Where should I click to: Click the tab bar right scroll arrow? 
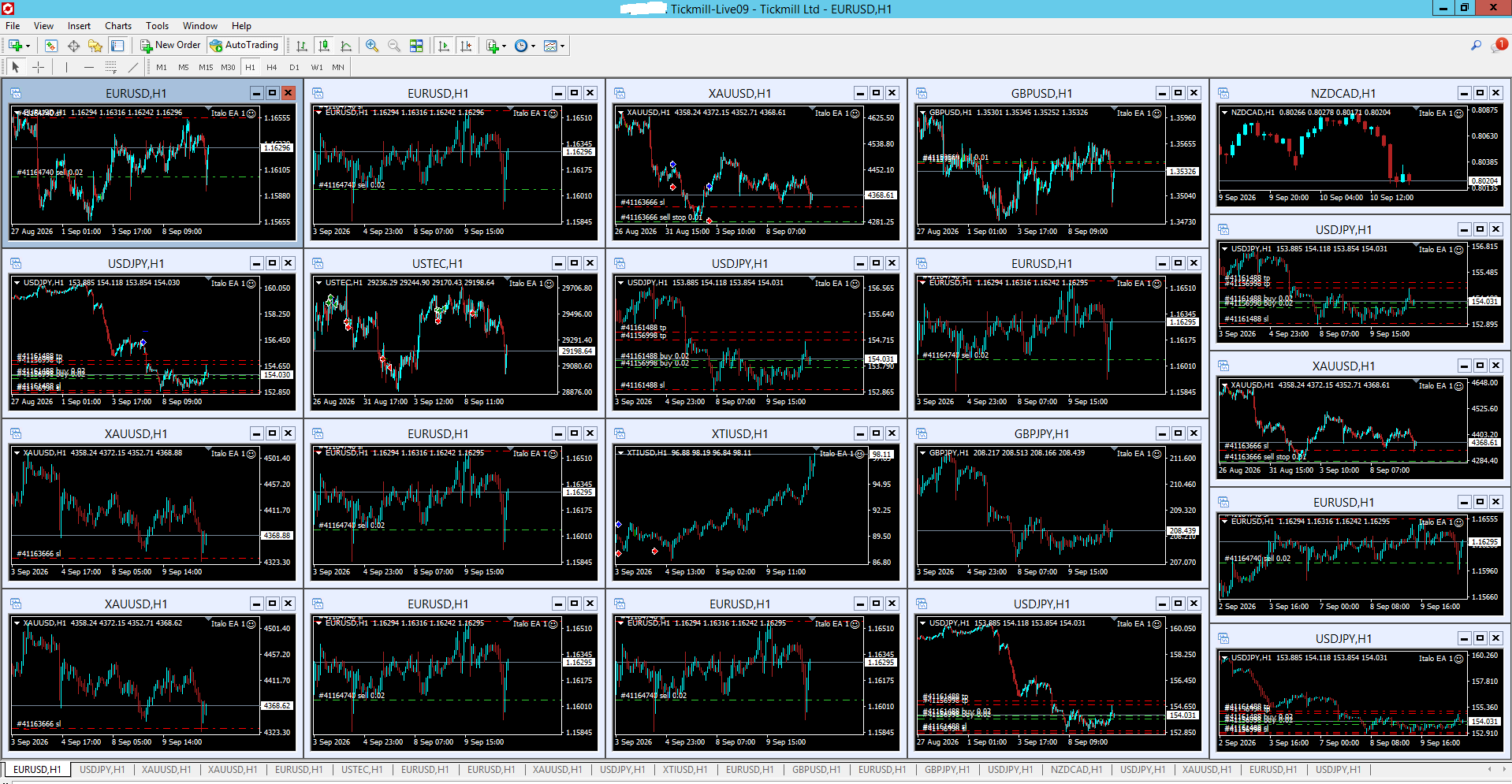tap(1503, 769)
